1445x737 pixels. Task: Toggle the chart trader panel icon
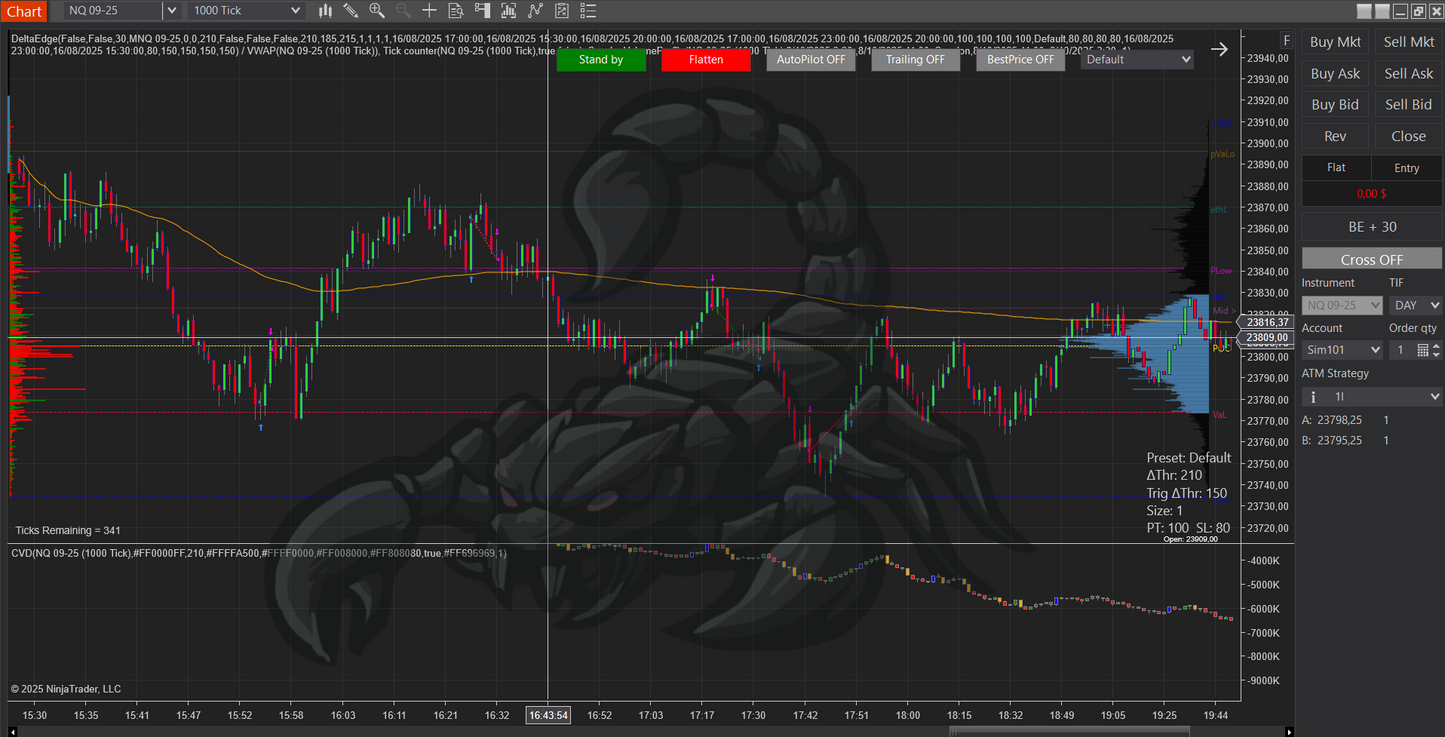(x=482, y=10)
